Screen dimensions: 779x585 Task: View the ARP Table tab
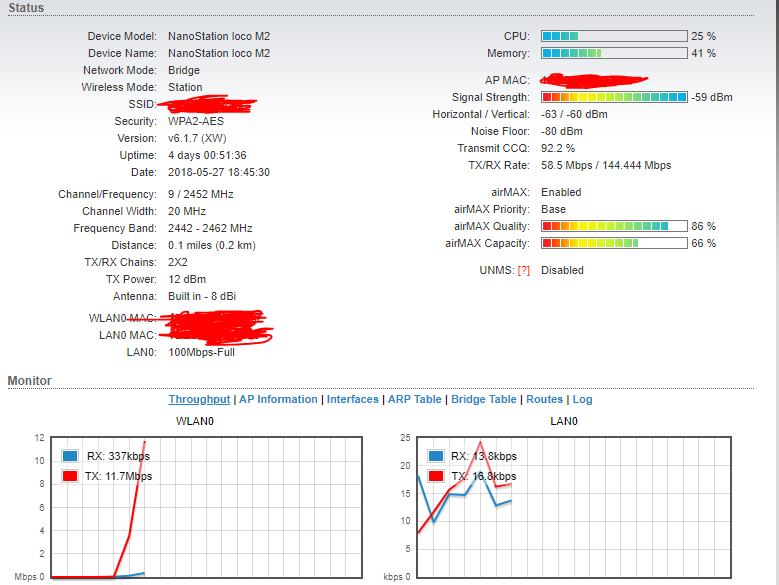[414, 399]
